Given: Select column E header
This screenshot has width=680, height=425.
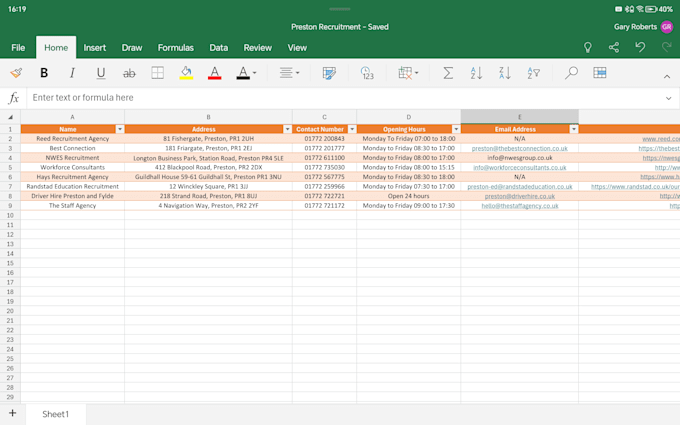Looking at the screenshot, I should (x=520, y=117).
